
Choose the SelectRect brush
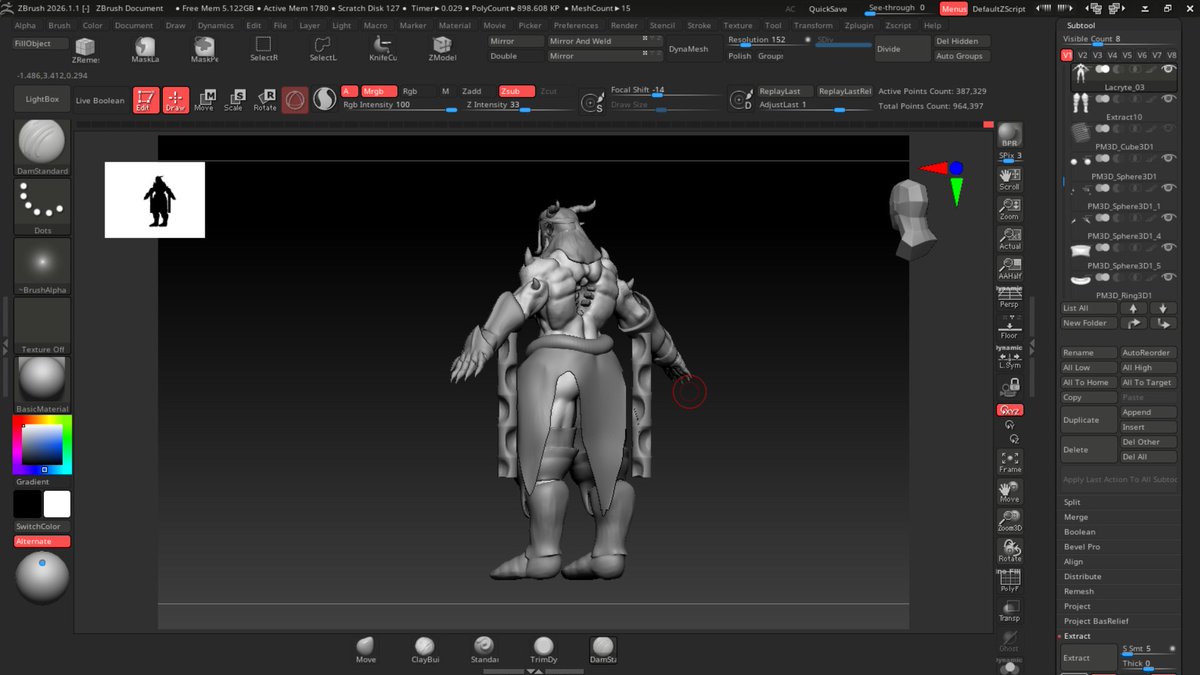(x=263, y=50)
